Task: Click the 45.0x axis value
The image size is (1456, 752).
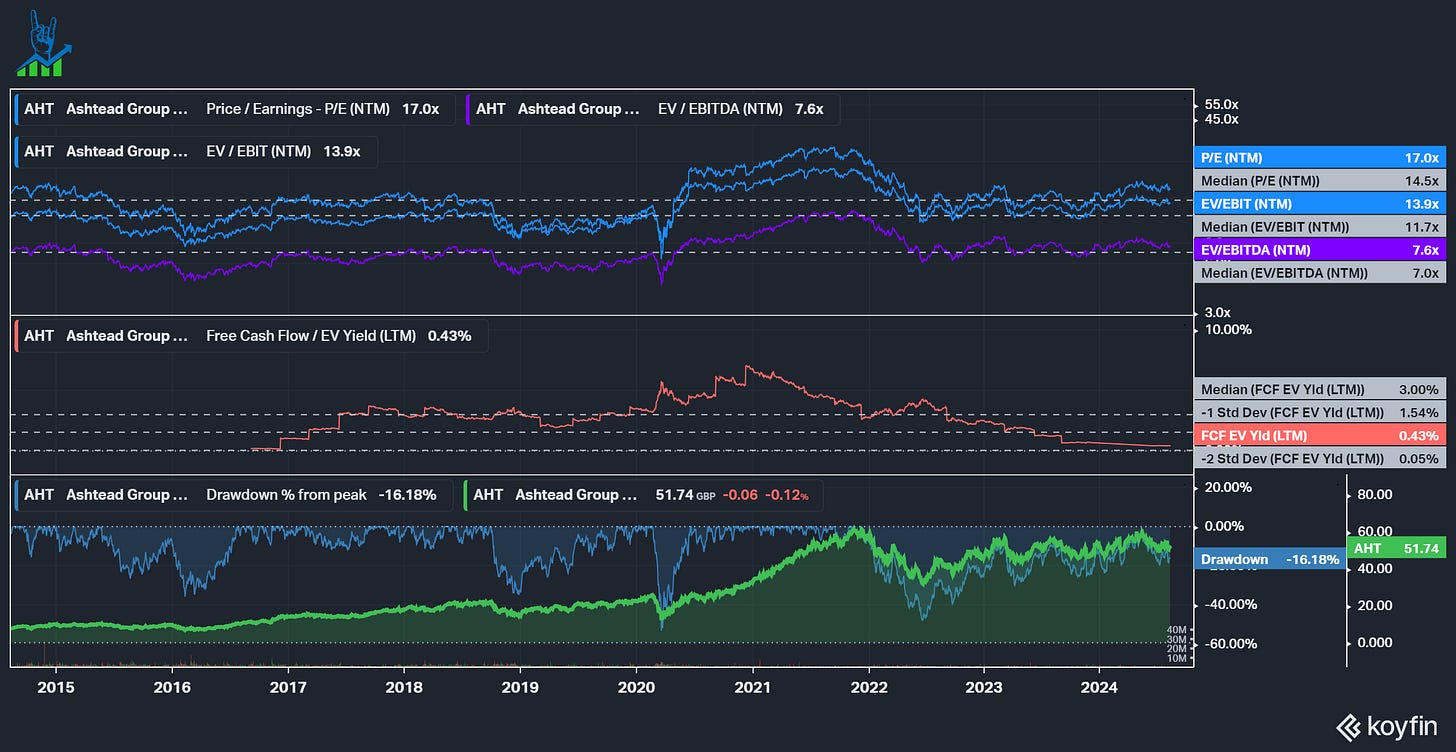Action: pyautogui.click(x=1221, y=119)
